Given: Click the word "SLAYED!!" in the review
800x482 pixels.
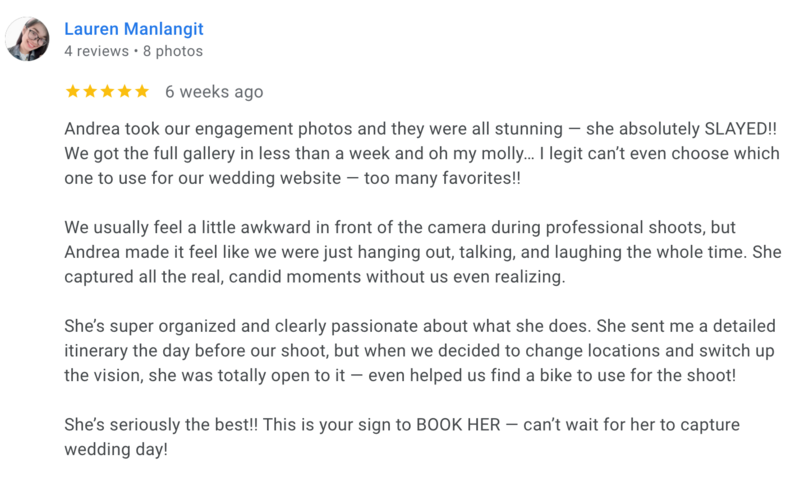Looking at the screenshot, I should [x=740, y=129].
